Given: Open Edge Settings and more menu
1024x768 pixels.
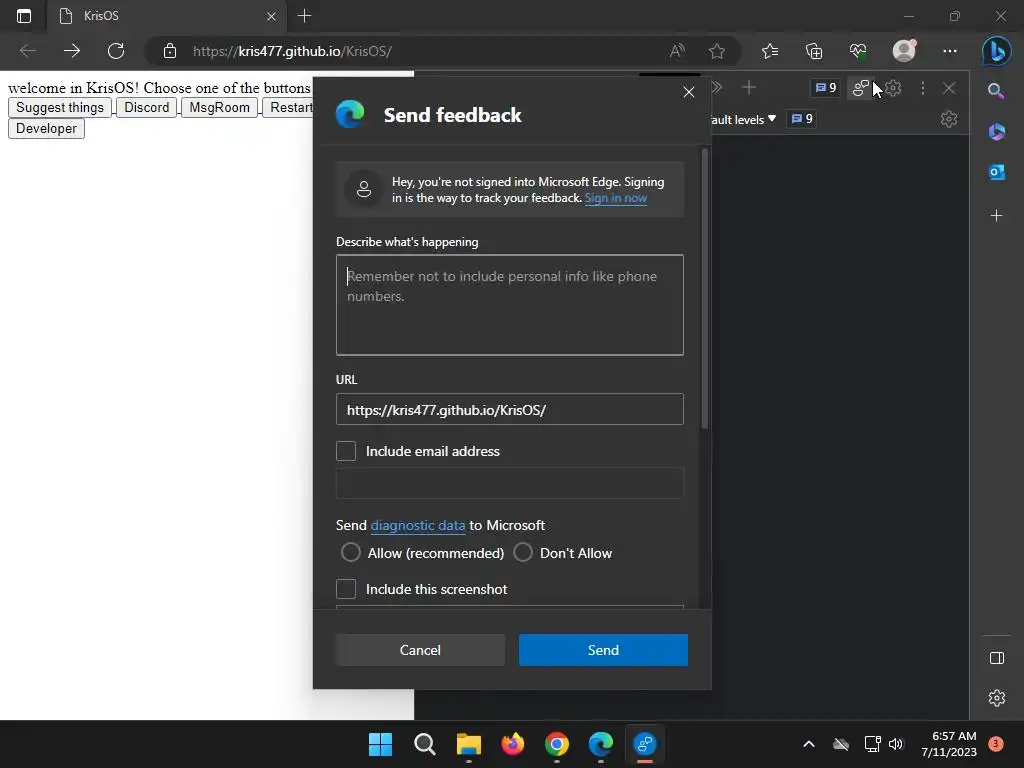Looking at the screenshot, I should (950, 51).
